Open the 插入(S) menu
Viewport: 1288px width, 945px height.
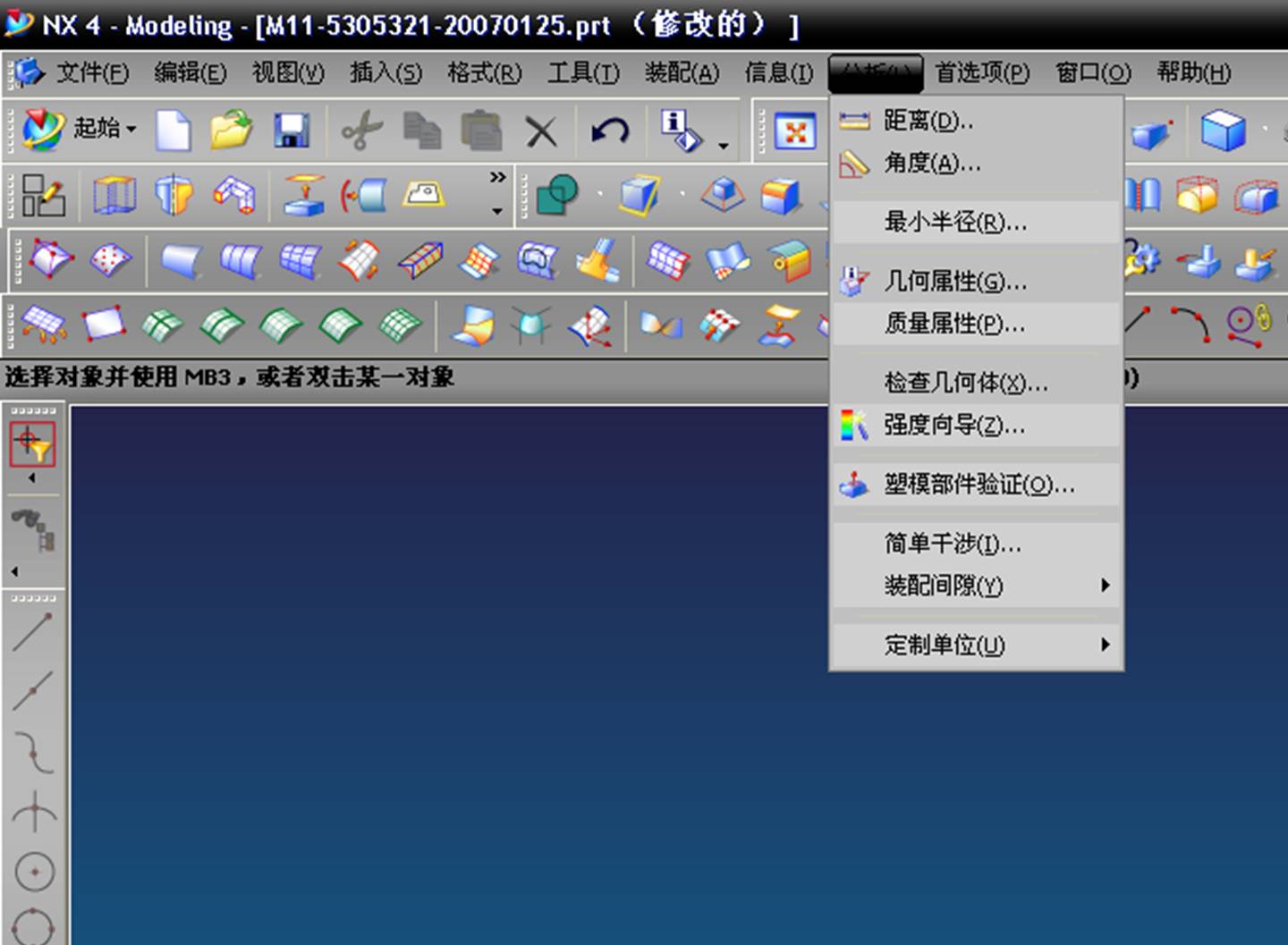(384, 73)
